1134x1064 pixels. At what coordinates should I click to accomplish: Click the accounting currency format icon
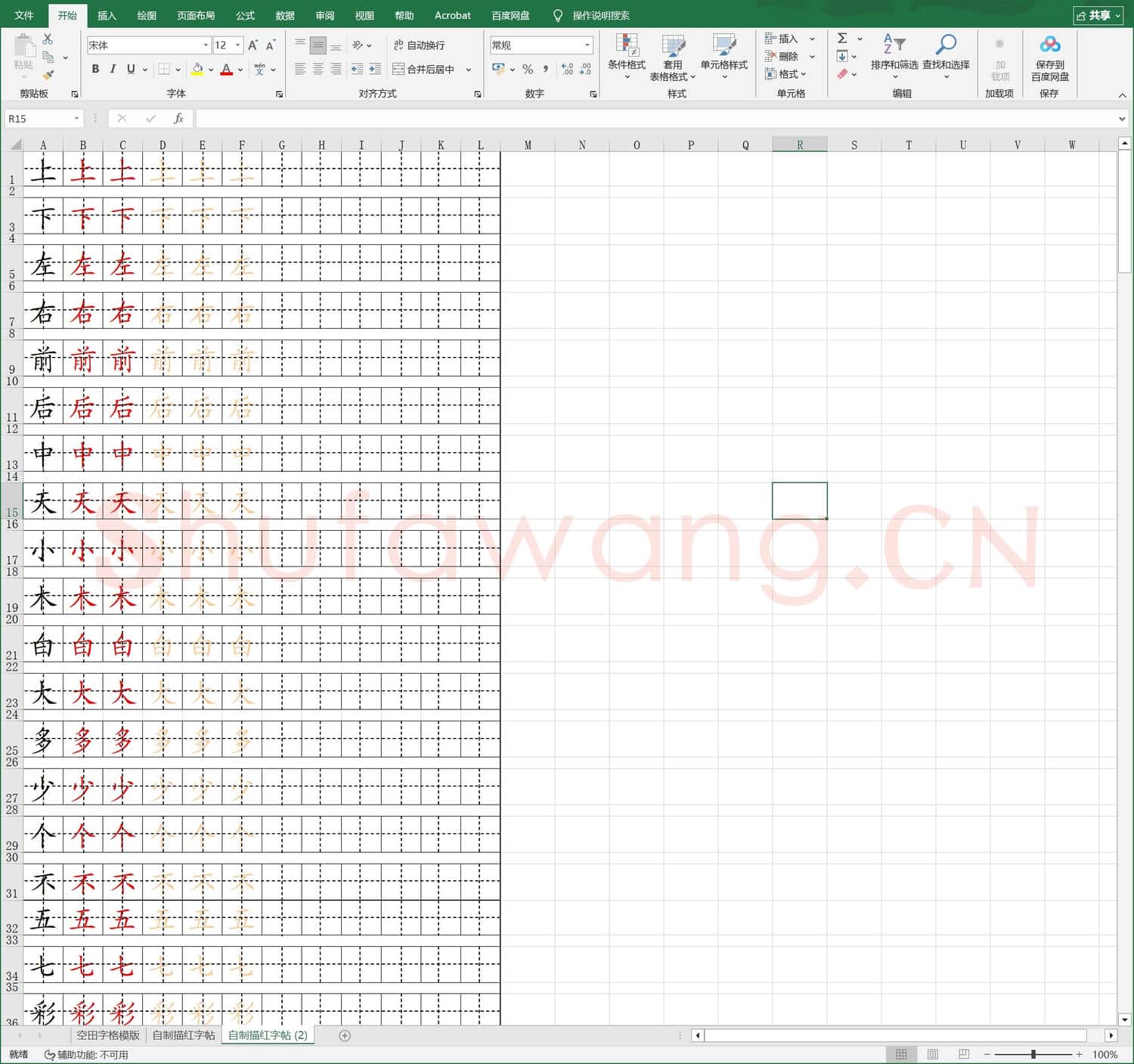coord(498,69)
